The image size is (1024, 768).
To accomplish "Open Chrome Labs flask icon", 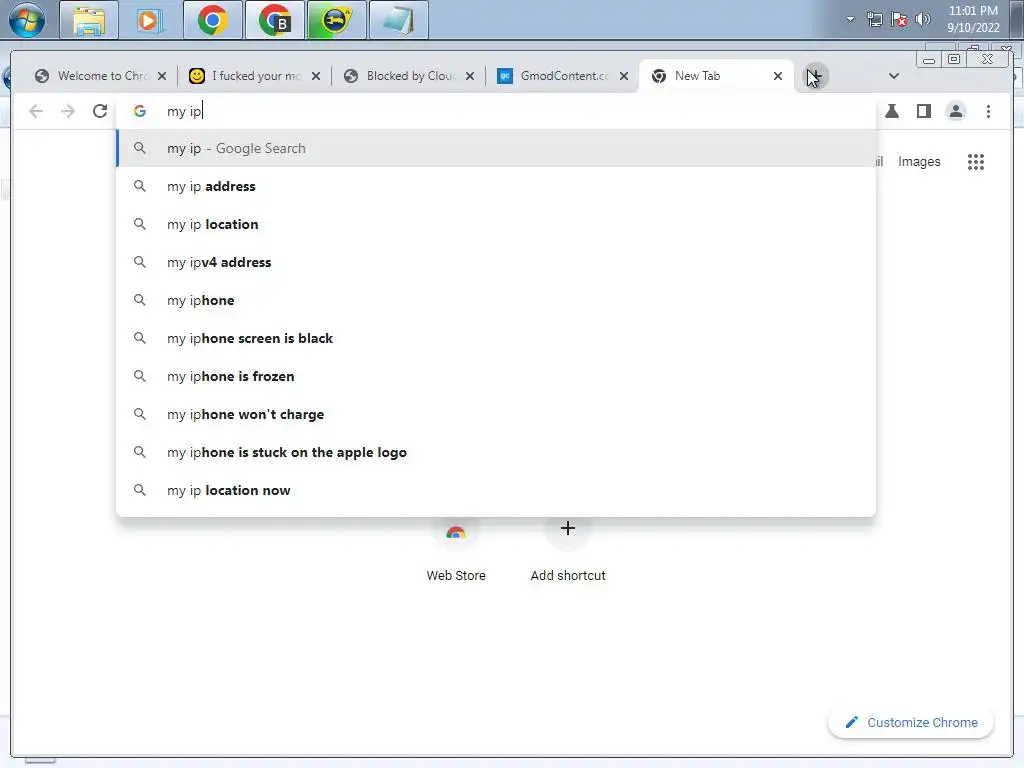I will click(x=891, y=111).
